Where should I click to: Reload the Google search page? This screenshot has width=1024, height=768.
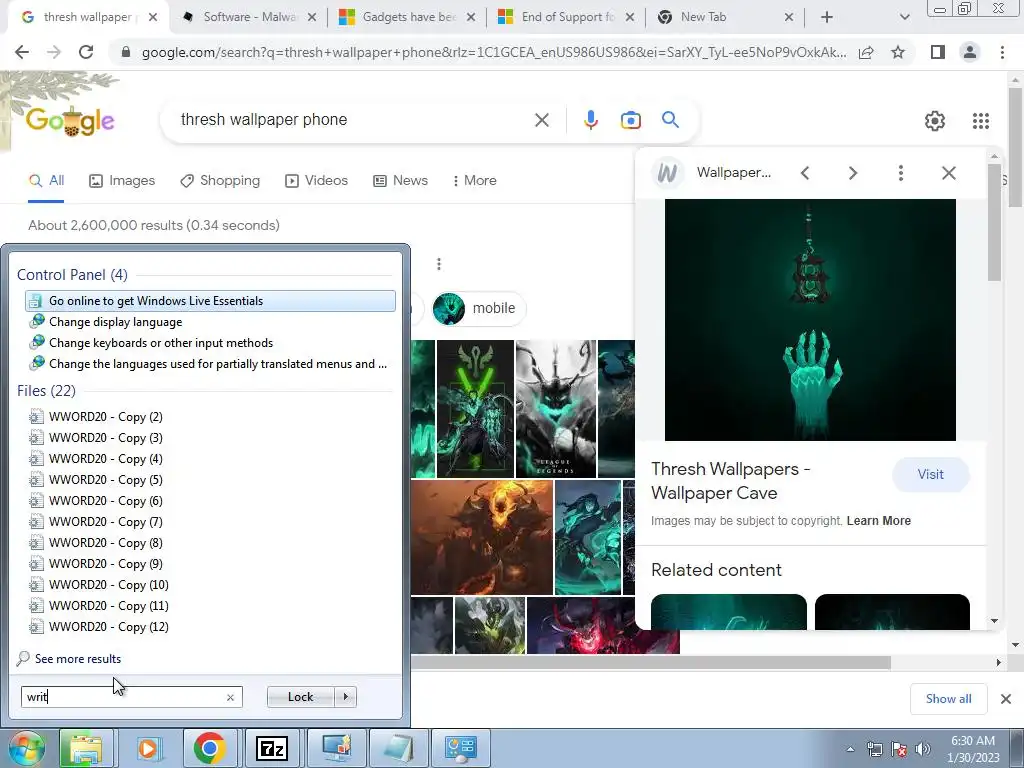(86, 52)
